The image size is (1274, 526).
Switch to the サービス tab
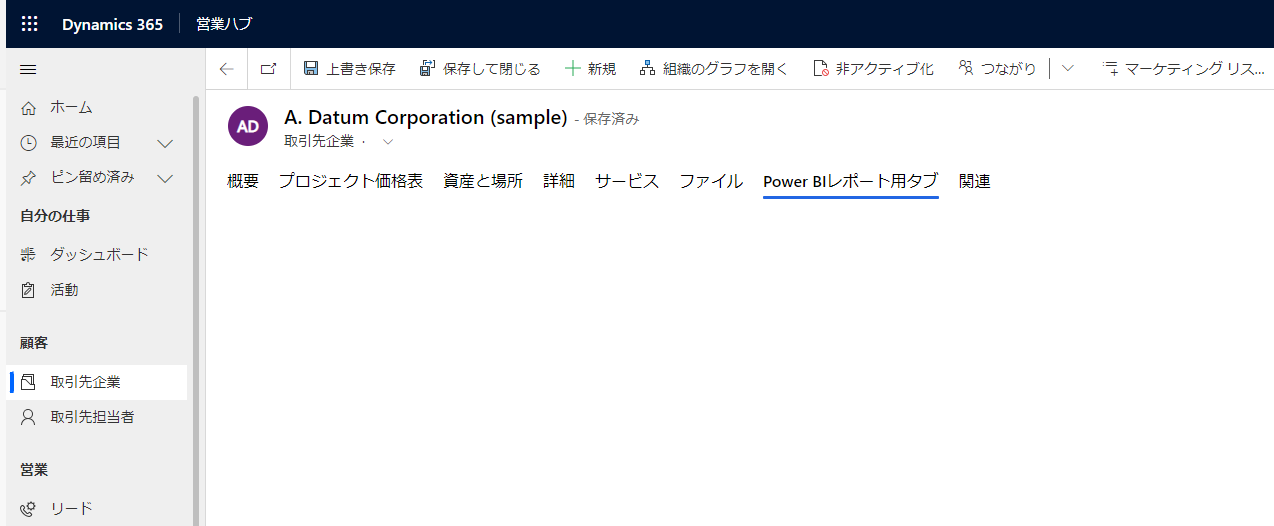point(627,181)
